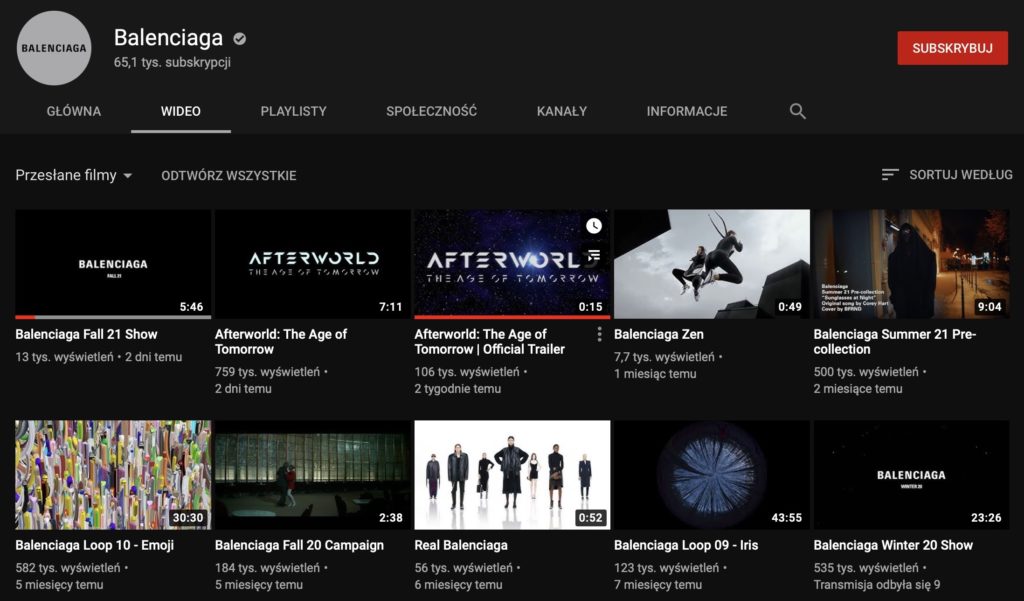This screenshot has height=601, width=1024.
Task: Open the KANAŁY tab
Action: tap(562, 111)
